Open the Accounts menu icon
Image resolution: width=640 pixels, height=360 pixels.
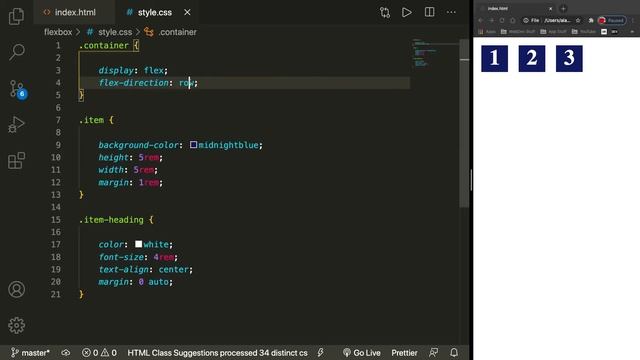(x=16, y=289)
